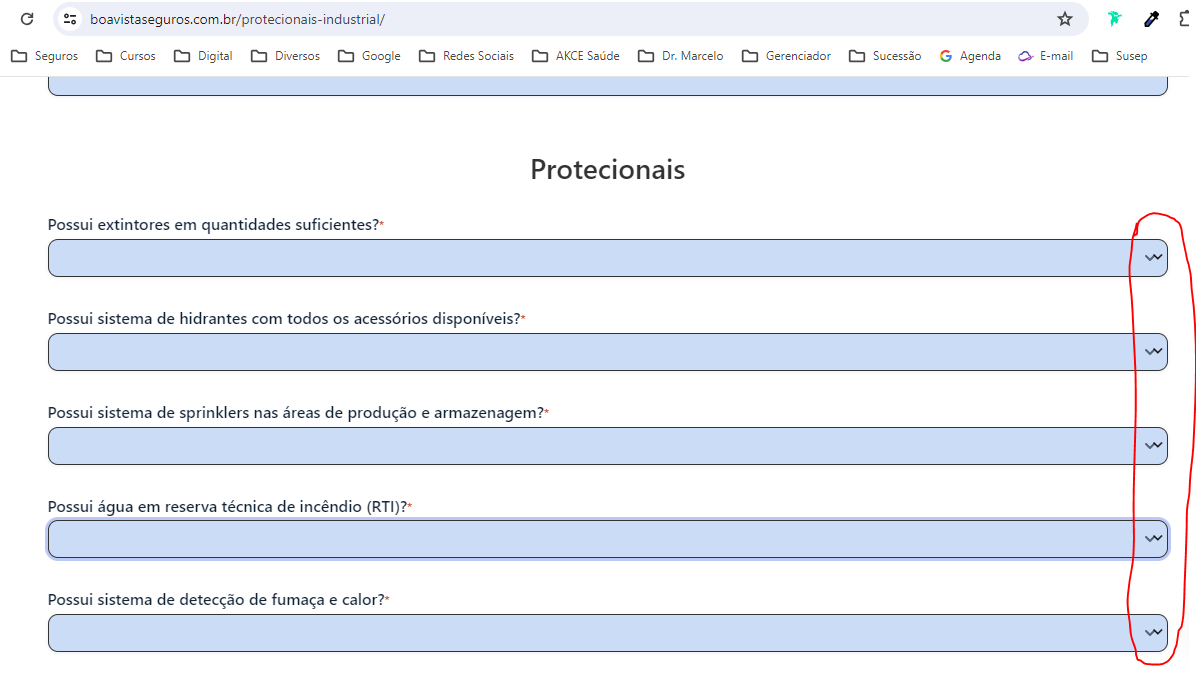
Task: Reload the page with the refresh icon
Action: 27,19
